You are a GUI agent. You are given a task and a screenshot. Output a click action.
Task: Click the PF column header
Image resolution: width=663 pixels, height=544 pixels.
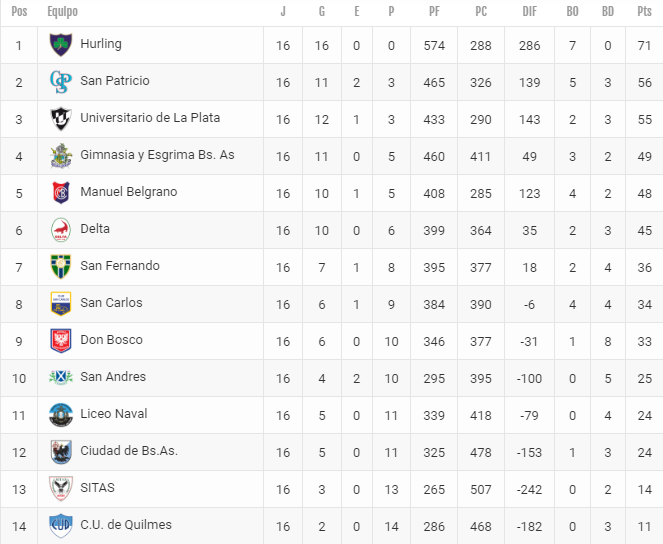434,11
